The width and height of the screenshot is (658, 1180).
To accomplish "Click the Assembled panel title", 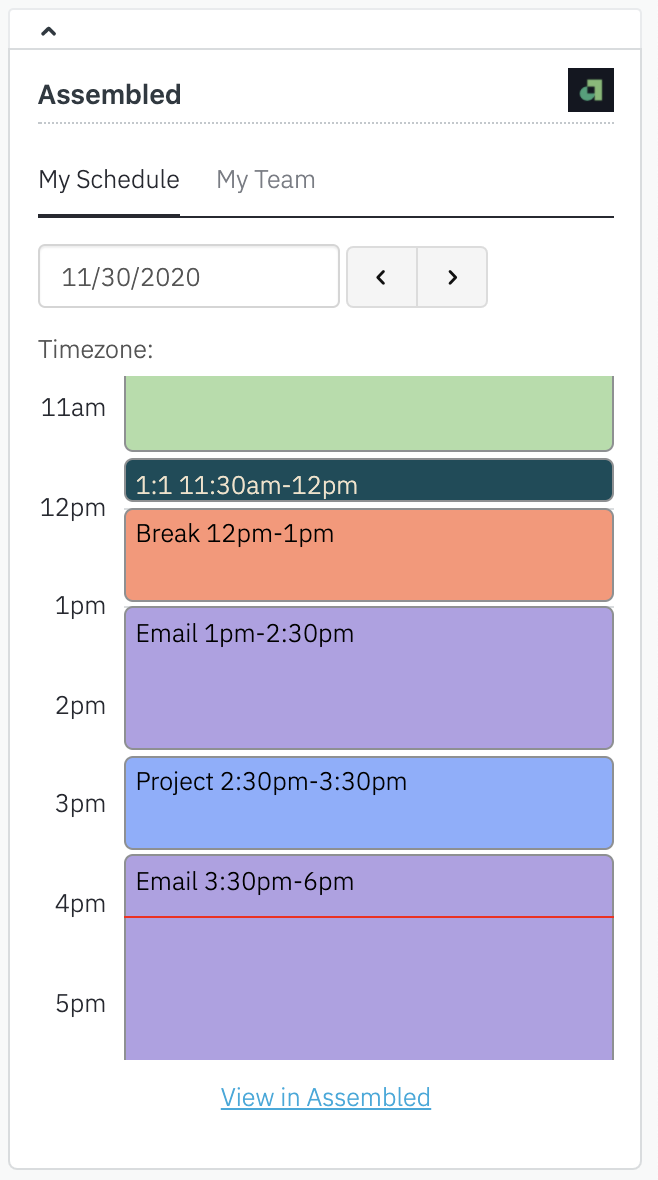I will (110, 95).
